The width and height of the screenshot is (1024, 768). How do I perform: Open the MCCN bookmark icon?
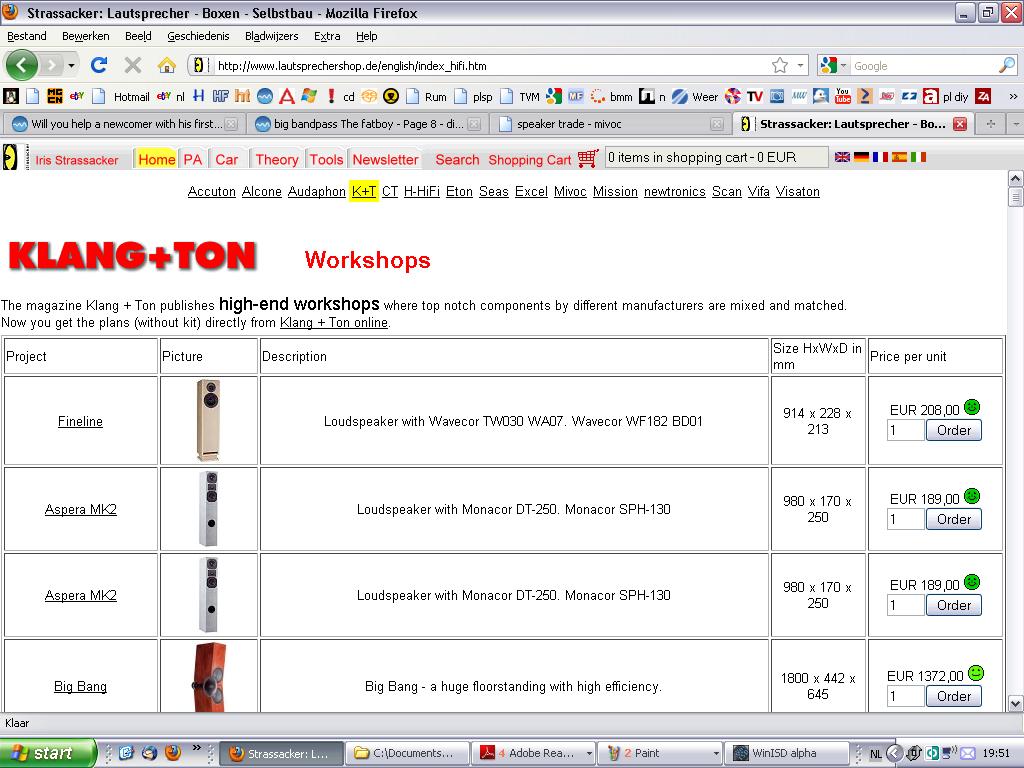click(55, 97)
